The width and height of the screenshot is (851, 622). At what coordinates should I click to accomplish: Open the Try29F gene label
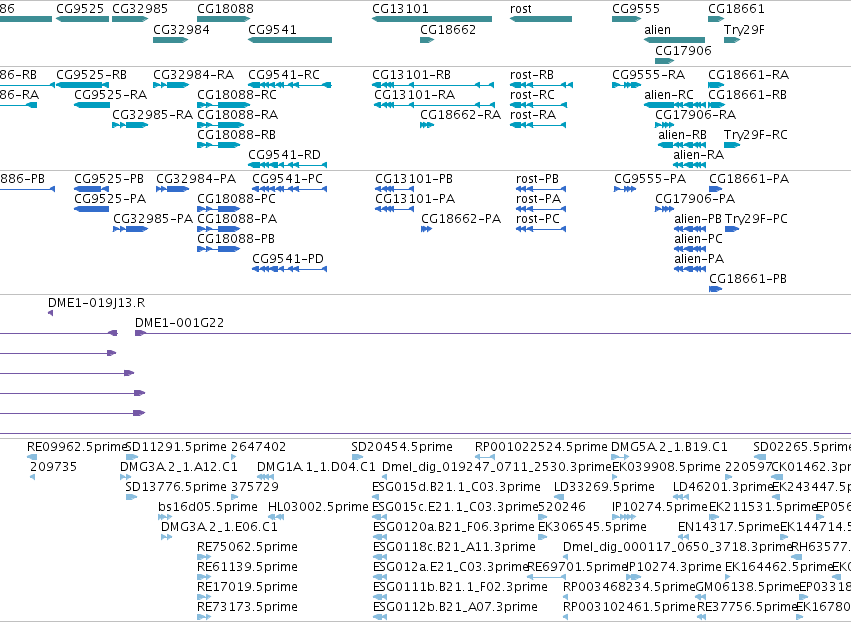tap(744, 30)
